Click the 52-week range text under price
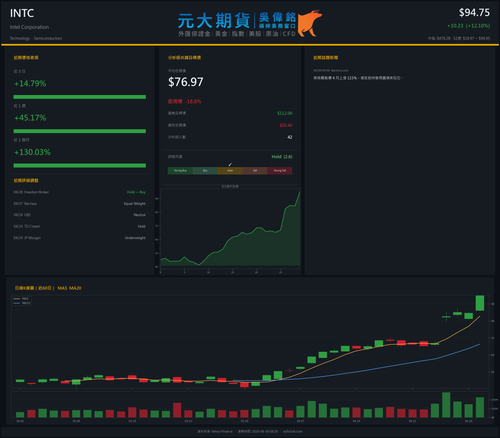The width and height of the screenshot is (500, 438). [x=472, y=38]
